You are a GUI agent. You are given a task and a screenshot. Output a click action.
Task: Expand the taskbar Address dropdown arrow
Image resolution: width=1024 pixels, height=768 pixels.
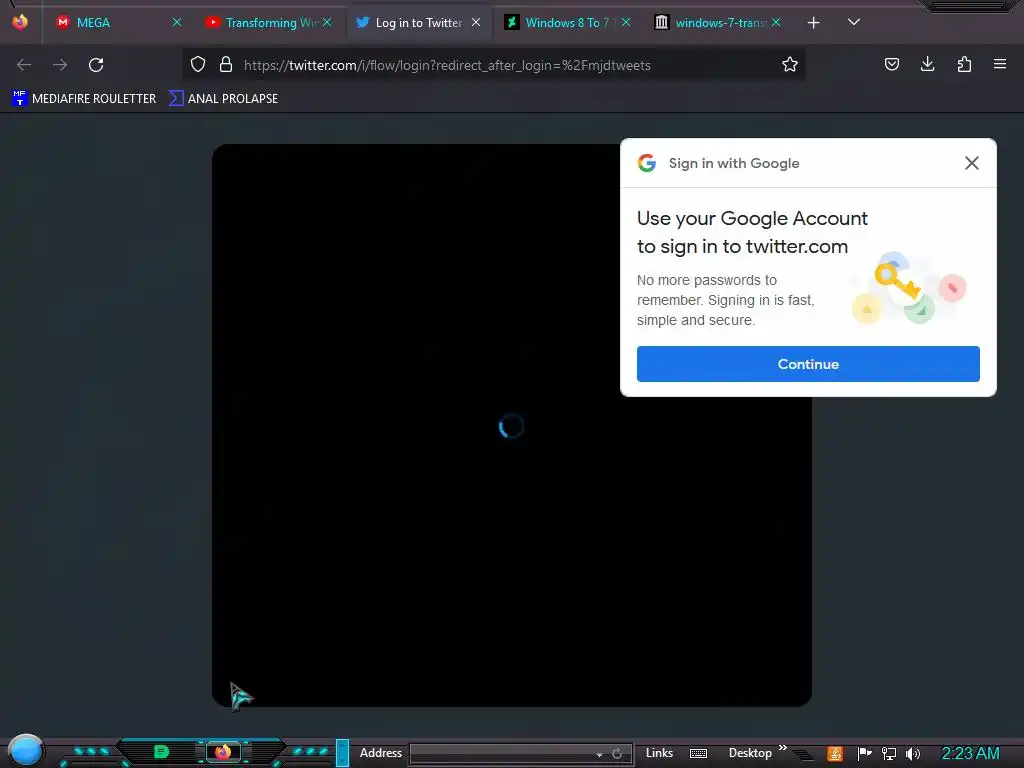click(x=599, y=754)
